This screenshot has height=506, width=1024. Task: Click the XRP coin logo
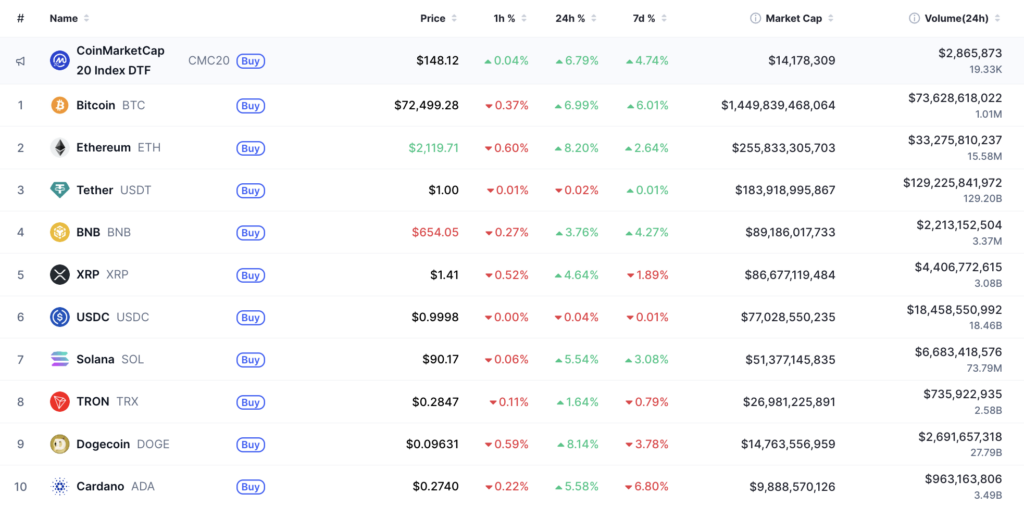(x=59, y=274)
